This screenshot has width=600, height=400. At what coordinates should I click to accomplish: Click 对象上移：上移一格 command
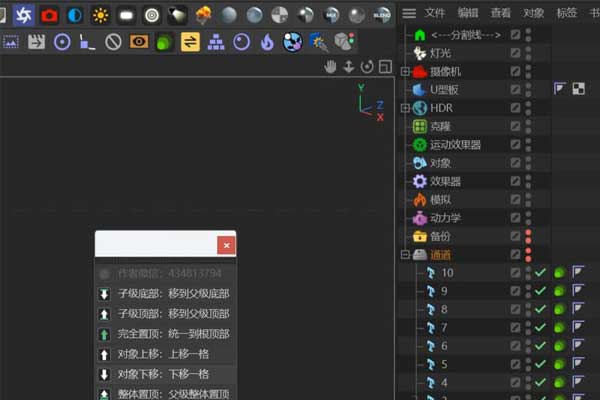[x=165, y=354]
